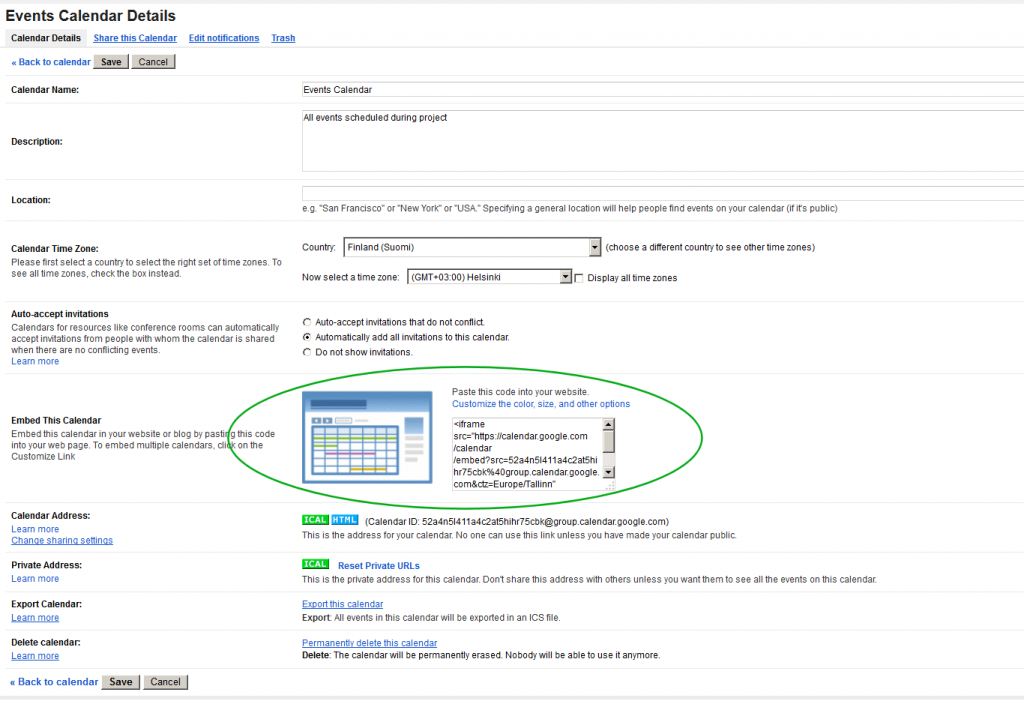The image size is (1024, 704).
Task: Choose the 'Do not show invitations' option
Action: point(307,352)
